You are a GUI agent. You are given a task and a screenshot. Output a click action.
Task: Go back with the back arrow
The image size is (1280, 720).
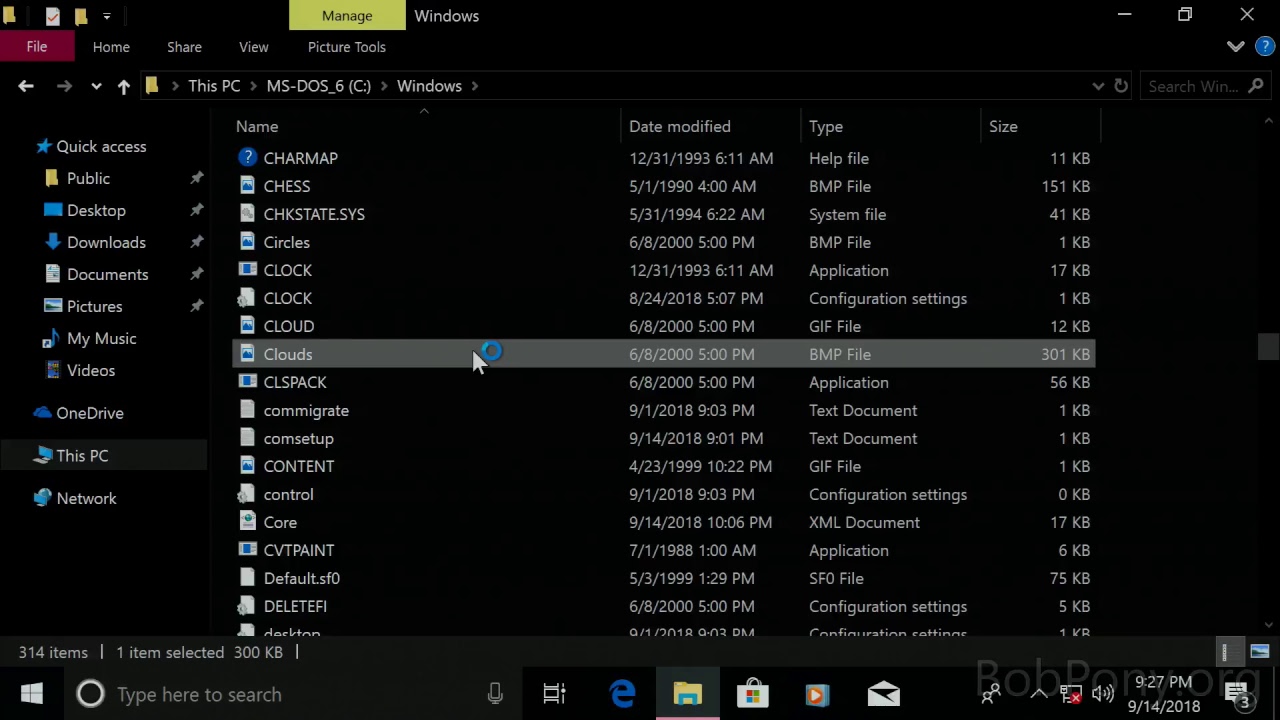(26, 86)
